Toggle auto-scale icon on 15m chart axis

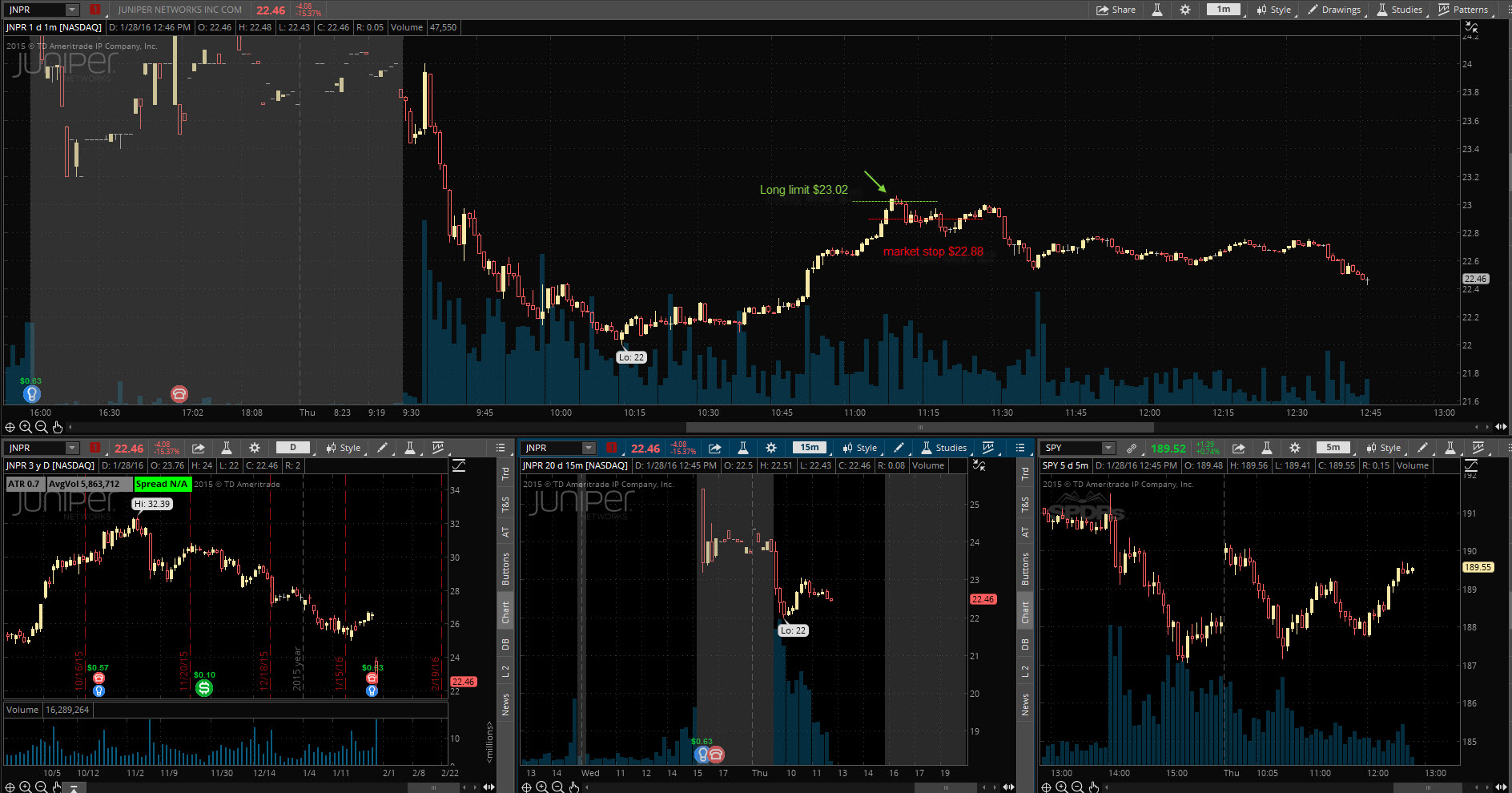[x=979, y=465]
